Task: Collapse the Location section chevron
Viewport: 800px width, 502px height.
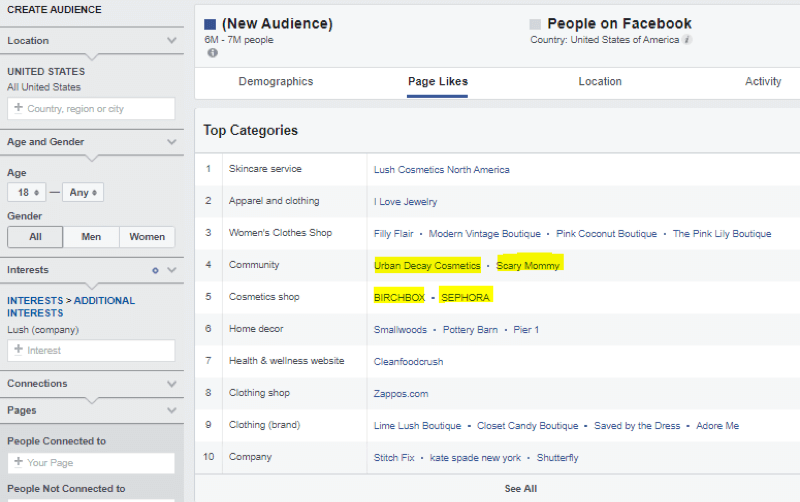Action: tap(172, 40)
